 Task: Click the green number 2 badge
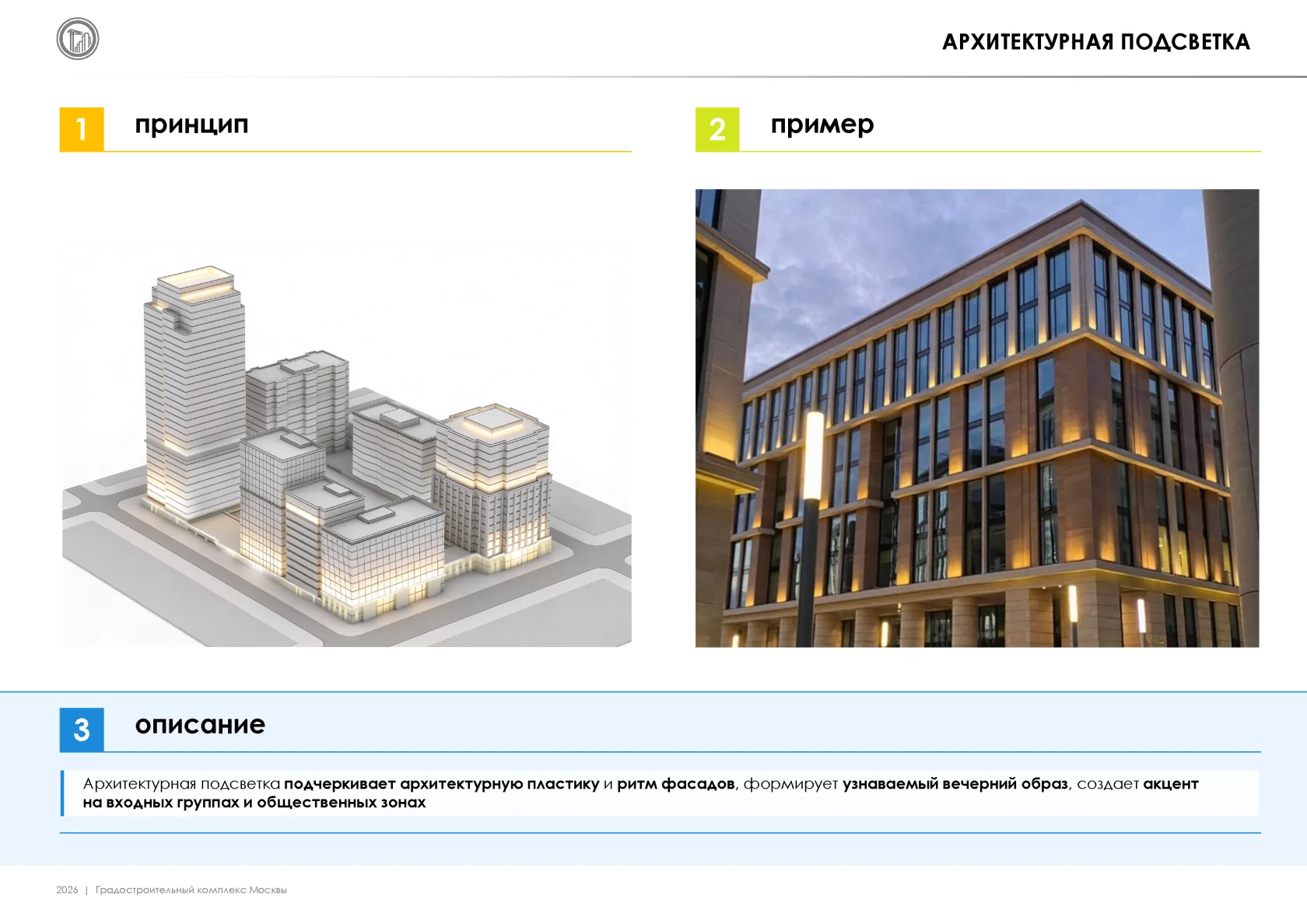pyautogui.click(x=717, y=129)
